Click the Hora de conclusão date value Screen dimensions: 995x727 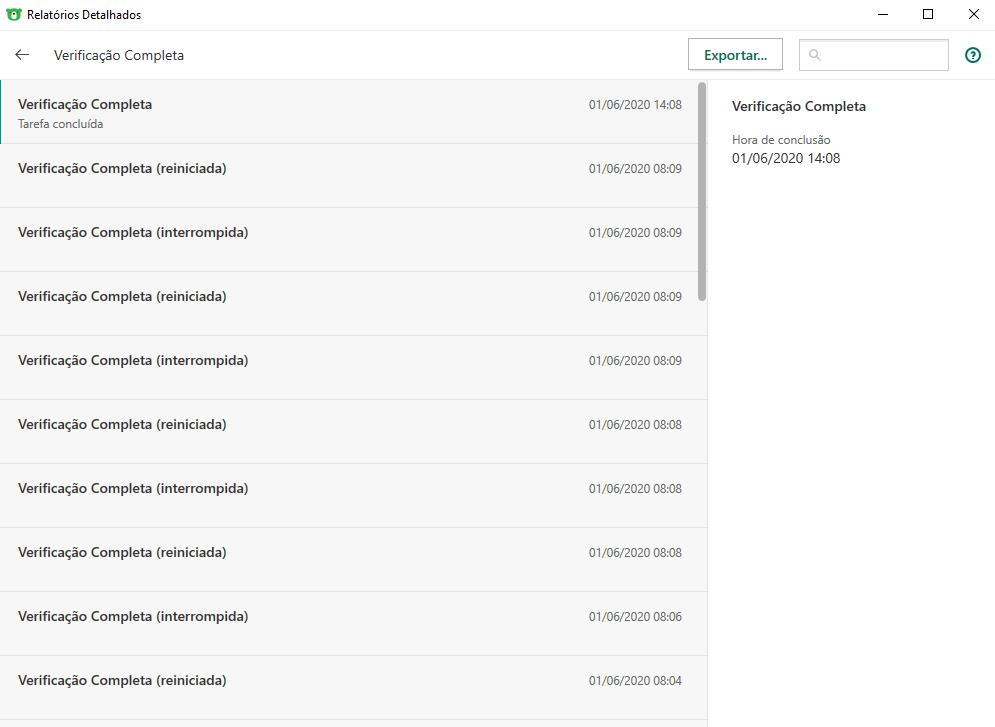(786, 158)
